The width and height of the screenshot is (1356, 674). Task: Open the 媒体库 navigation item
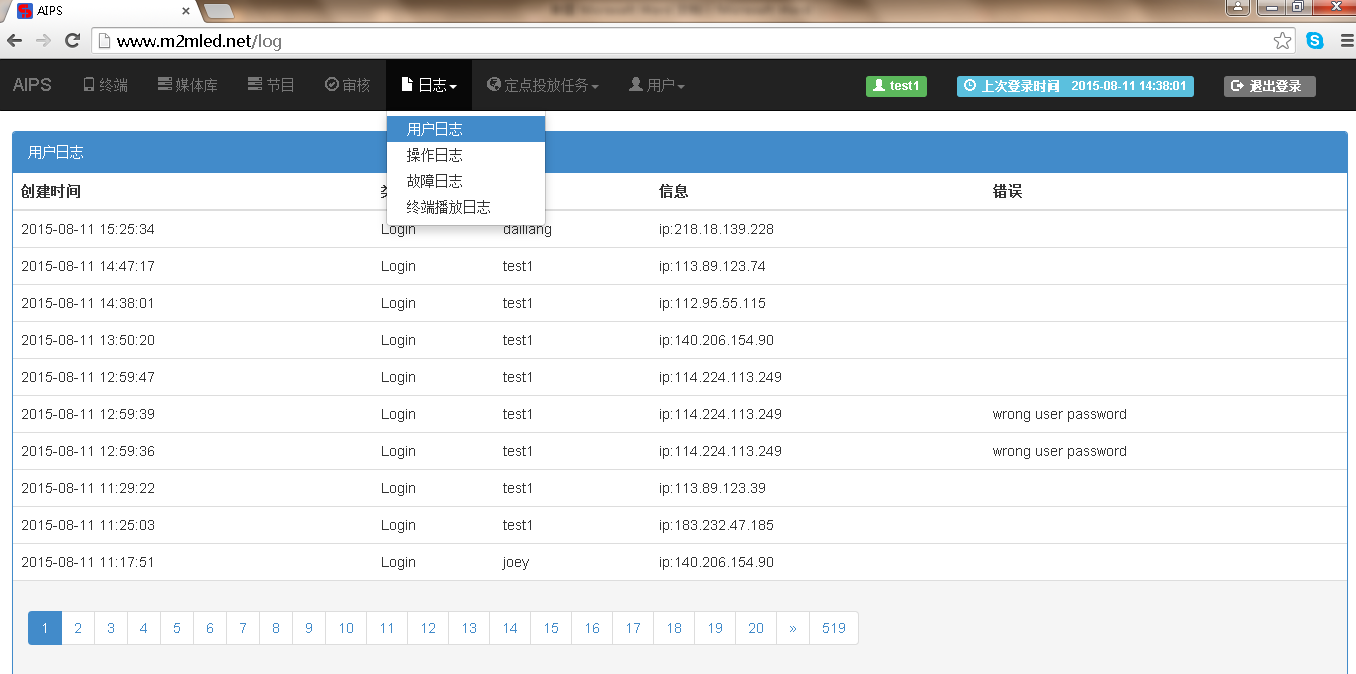188,85
